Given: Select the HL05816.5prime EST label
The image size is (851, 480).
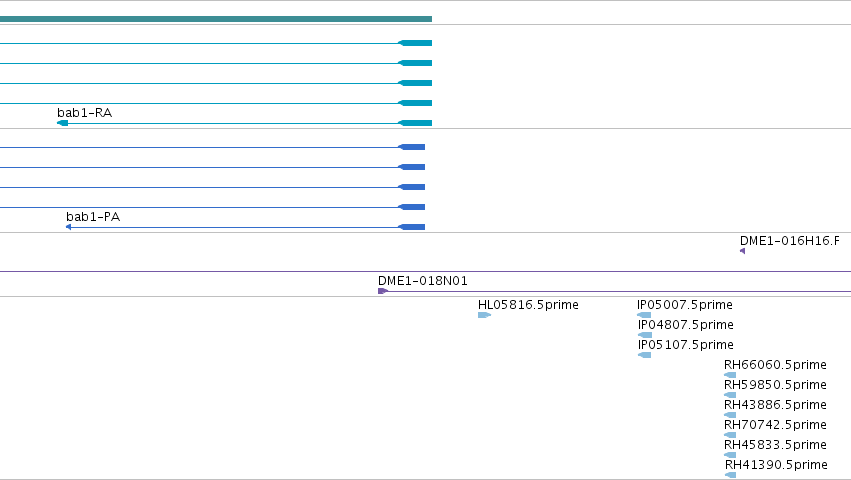Looking at the screenshot, I should (528, 305).
